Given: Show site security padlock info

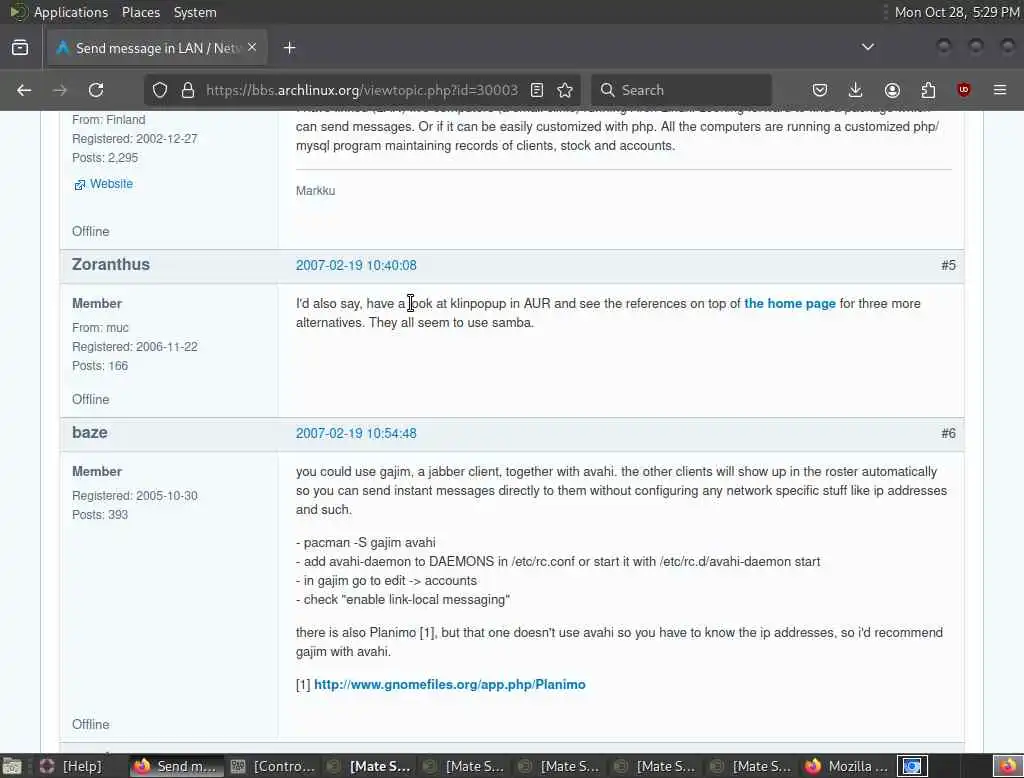Looking at the screenshot, I should click(188, 90).
